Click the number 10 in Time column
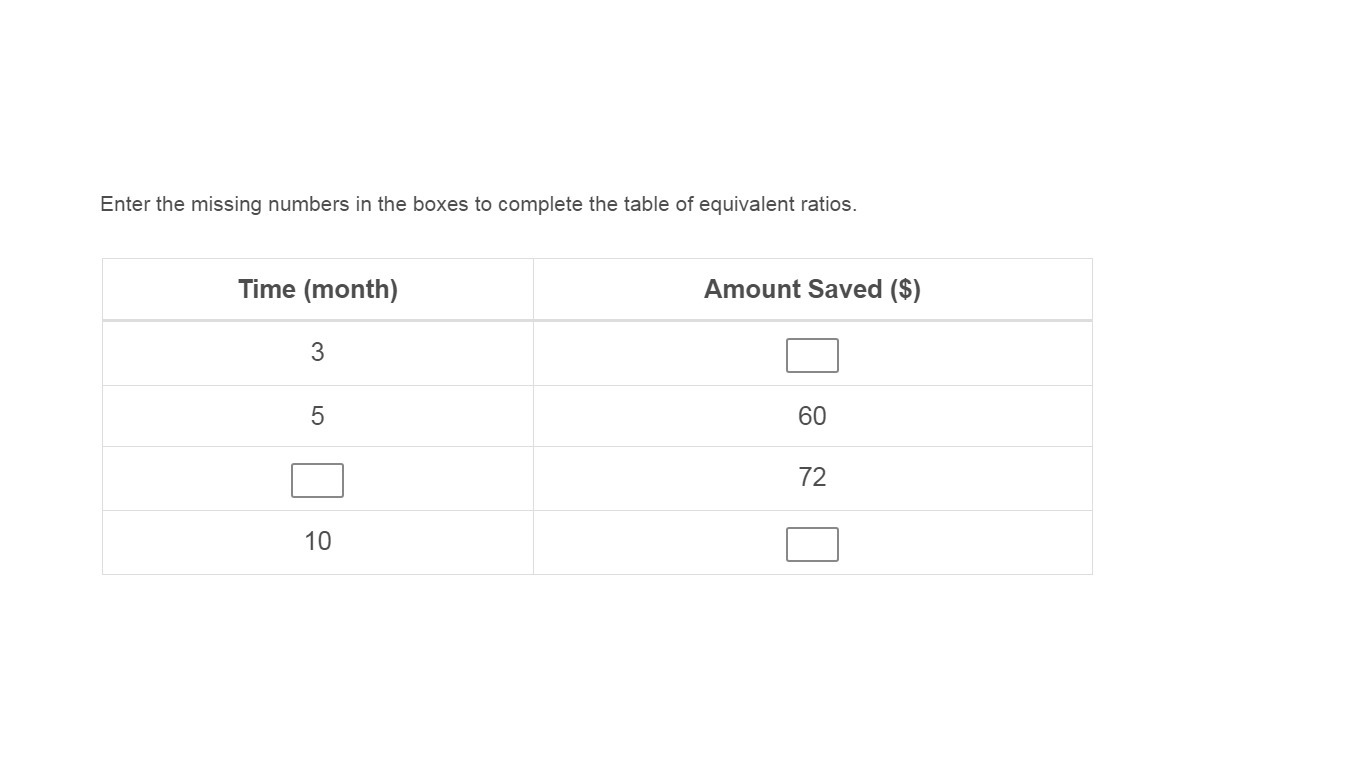Image resolution: width=1366 pixels, height=768 pixels. pyautogui.click(x=317, y=541)
